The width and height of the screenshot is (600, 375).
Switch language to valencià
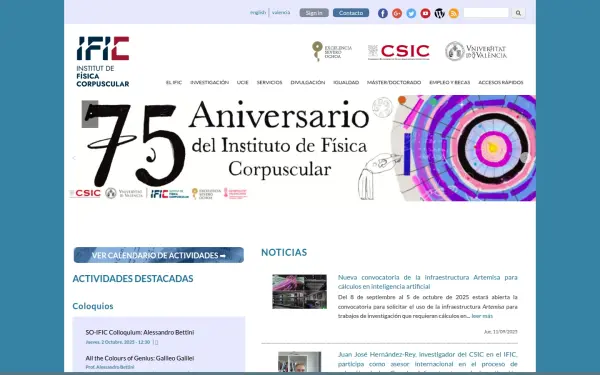281,13
